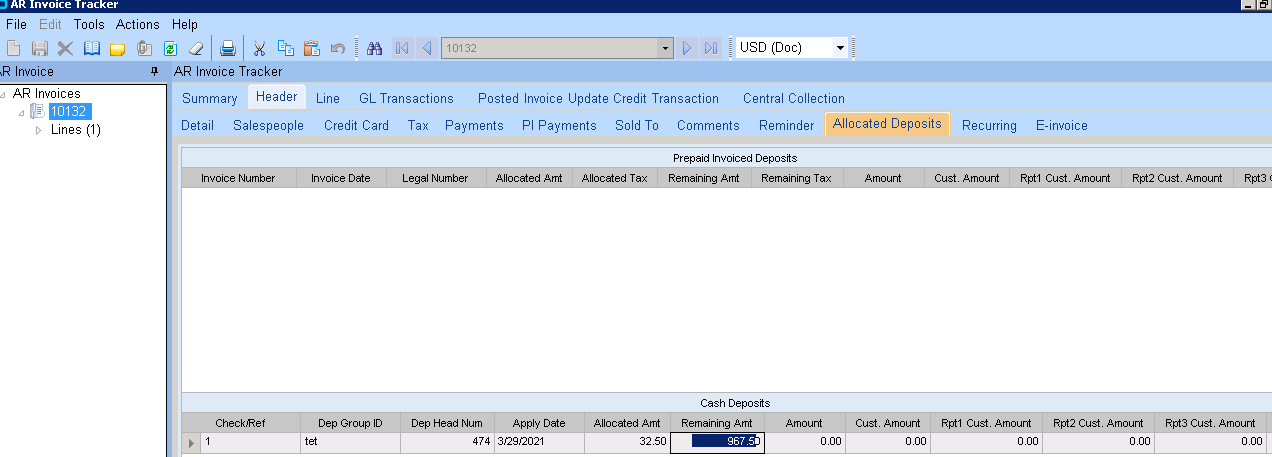1272x457 pixels.
Task: Click the Copy toolbar icon
Action: pos(285,48)
